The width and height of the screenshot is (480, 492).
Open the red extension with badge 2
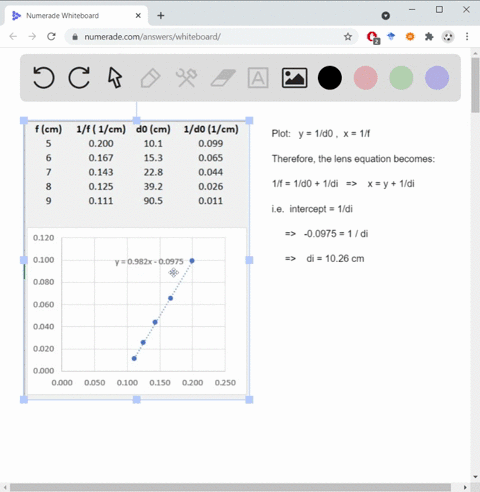pyautogui.click(x=373, y=37)
